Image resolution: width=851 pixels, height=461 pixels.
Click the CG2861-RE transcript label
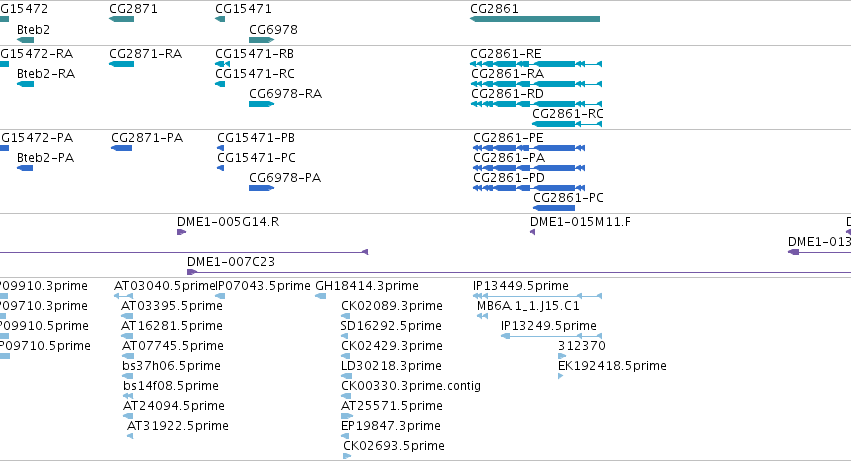point(506,54)
